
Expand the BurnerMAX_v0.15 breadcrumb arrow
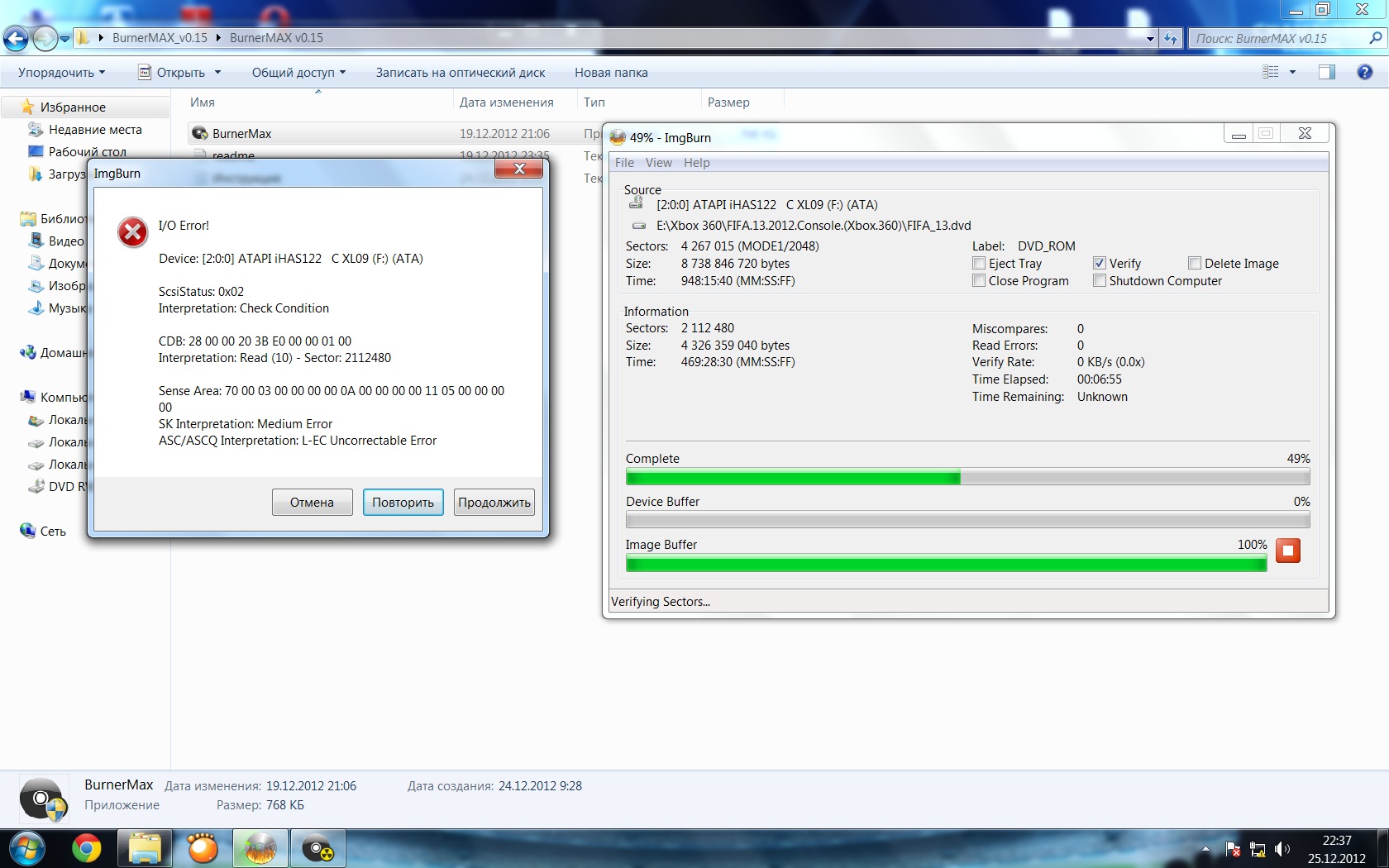tap(218, 38)
